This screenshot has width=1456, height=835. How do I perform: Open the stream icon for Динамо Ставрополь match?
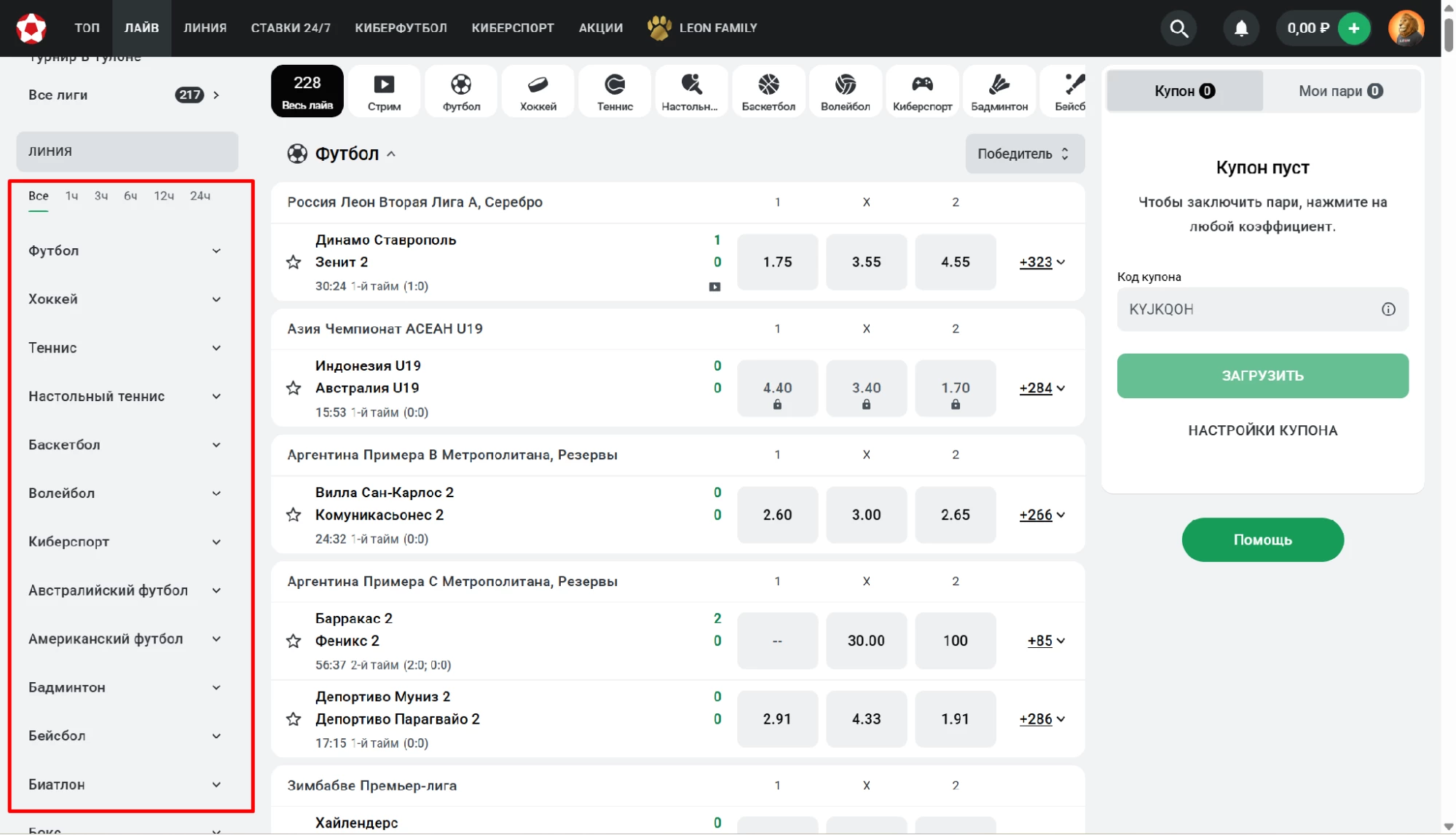715,287
